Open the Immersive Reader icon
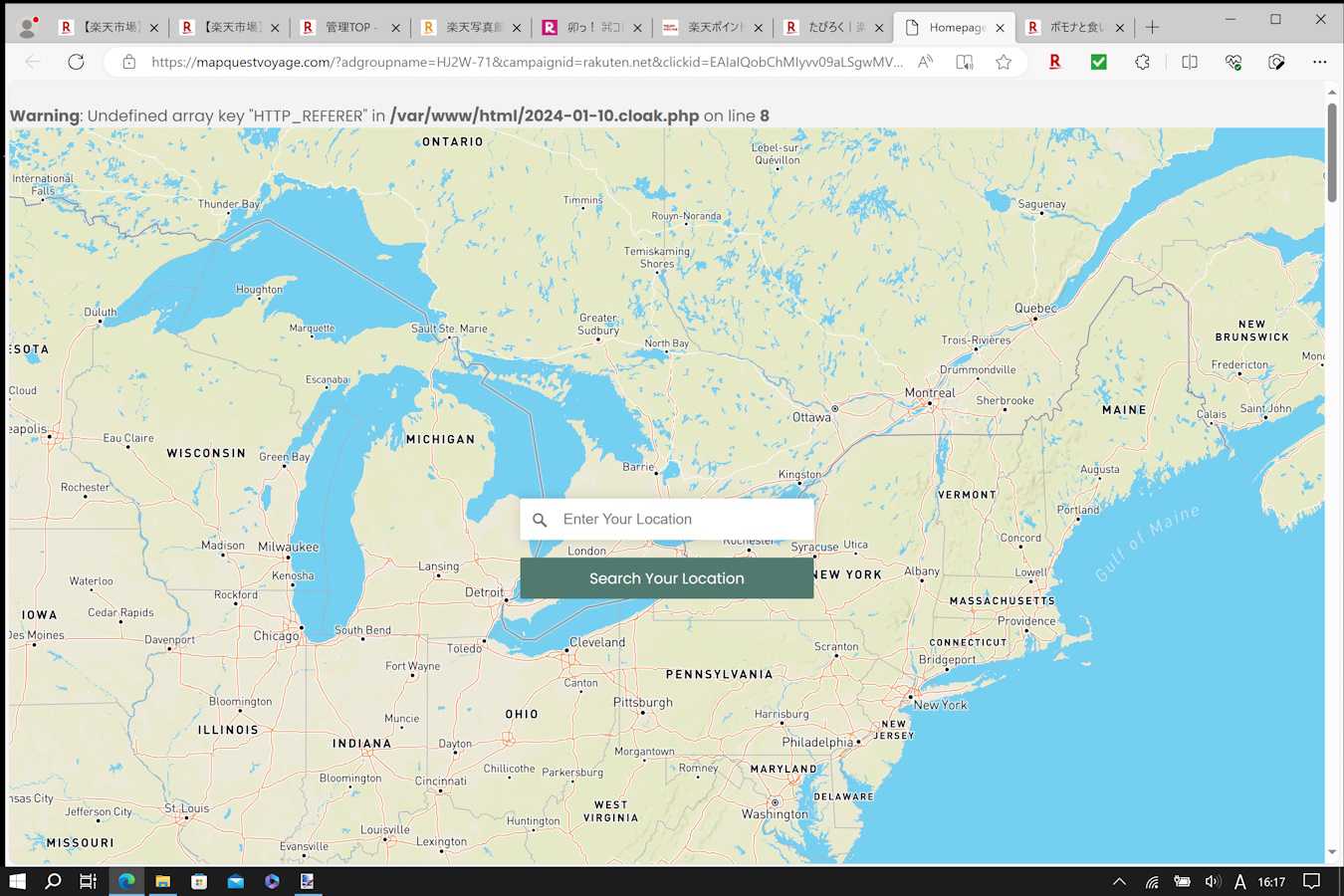The width and height of the screenshot is (1344, 896). (x=964, y=62)
